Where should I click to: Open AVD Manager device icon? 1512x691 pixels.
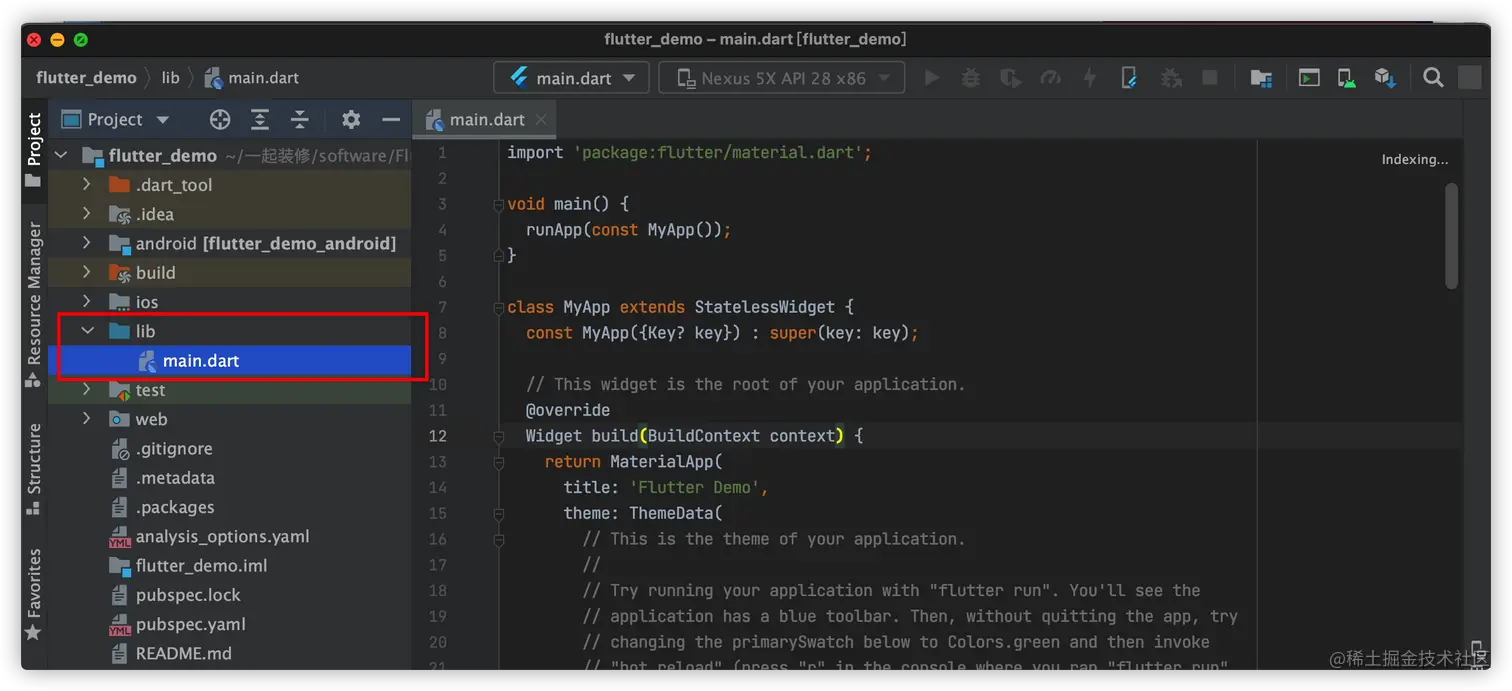click(1347, 78)
